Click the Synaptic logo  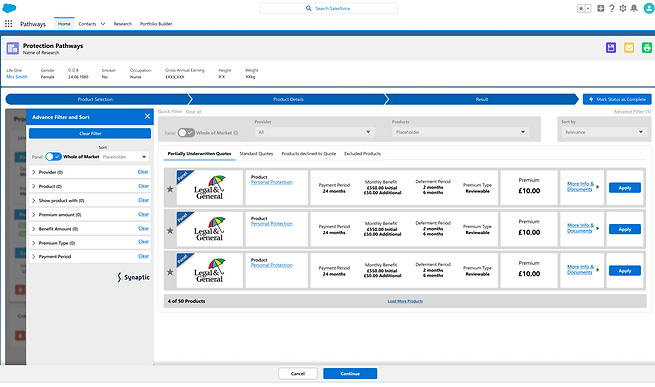[x=133, y=277]
